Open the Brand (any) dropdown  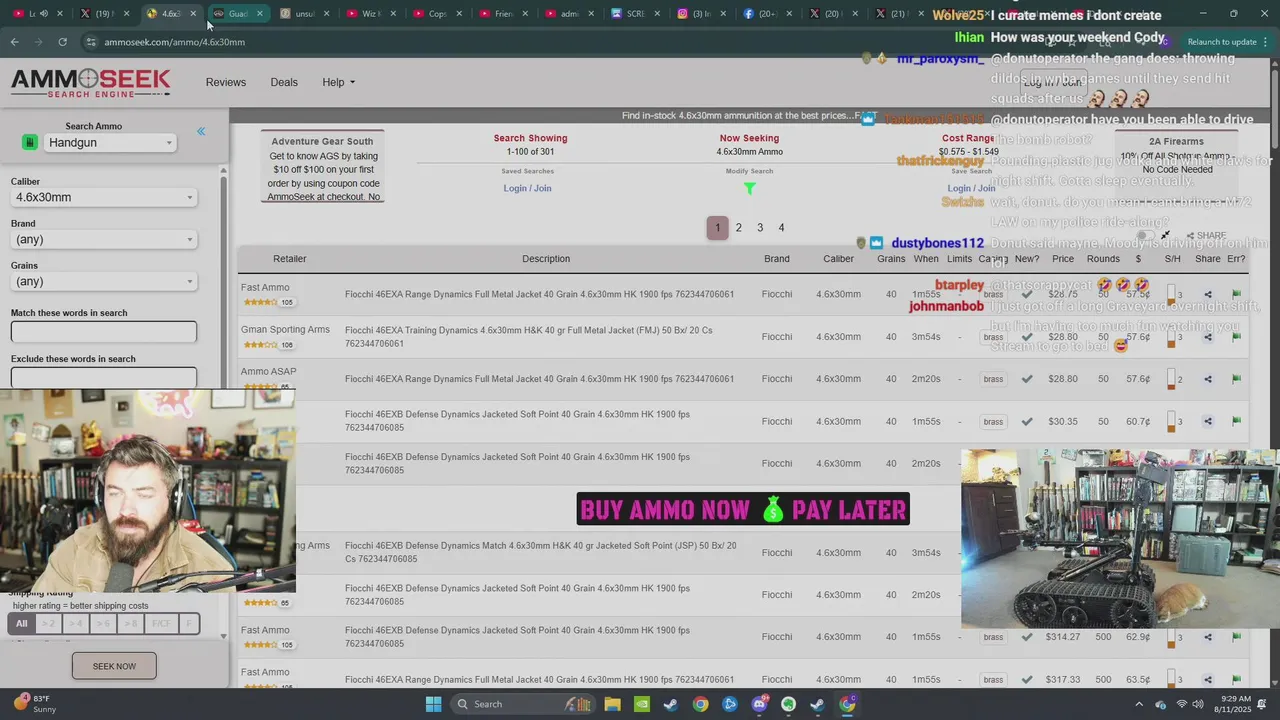tap(104, 239)
